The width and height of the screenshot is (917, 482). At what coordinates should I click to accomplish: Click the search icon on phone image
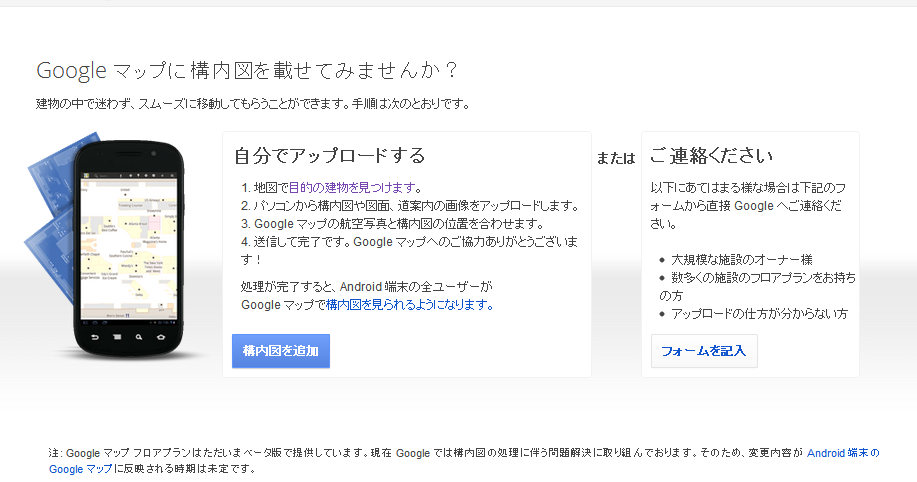point(139,338)
